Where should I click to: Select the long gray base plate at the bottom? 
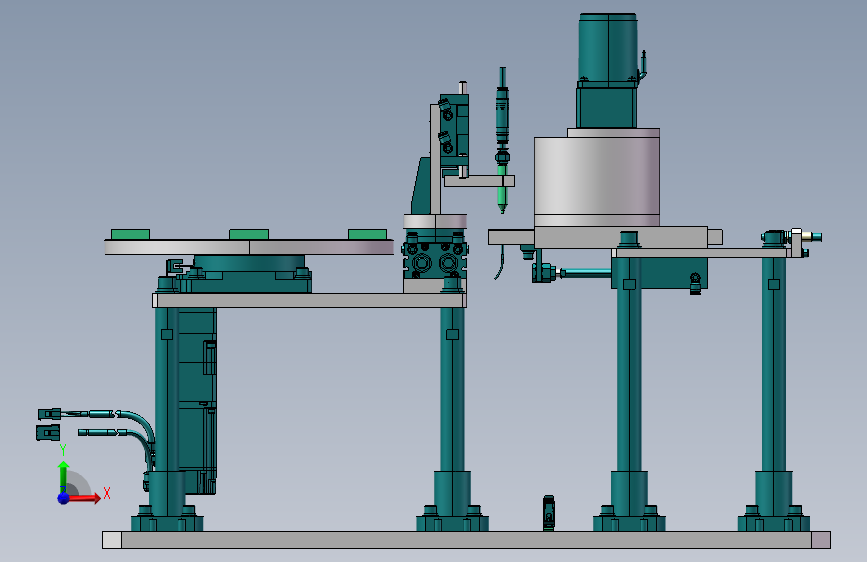466,540
